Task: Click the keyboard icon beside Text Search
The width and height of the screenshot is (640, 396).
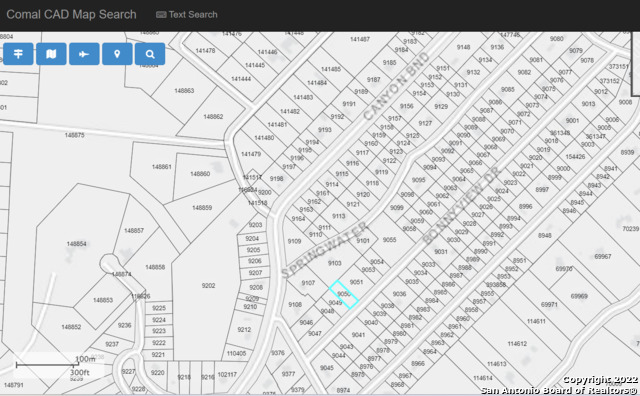Action: click(x=161, y=15)
